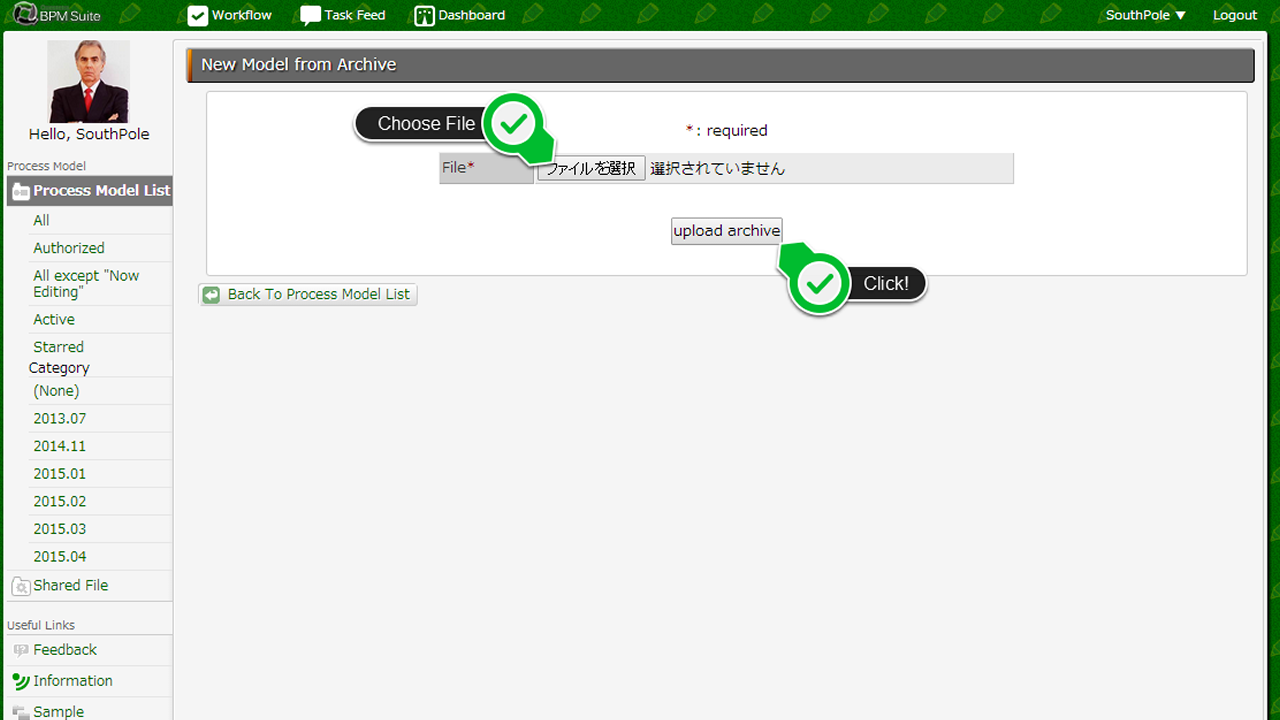1280x720 pixels.
Task: Click the Workflow checkmark icon
Action: [198, 15]
